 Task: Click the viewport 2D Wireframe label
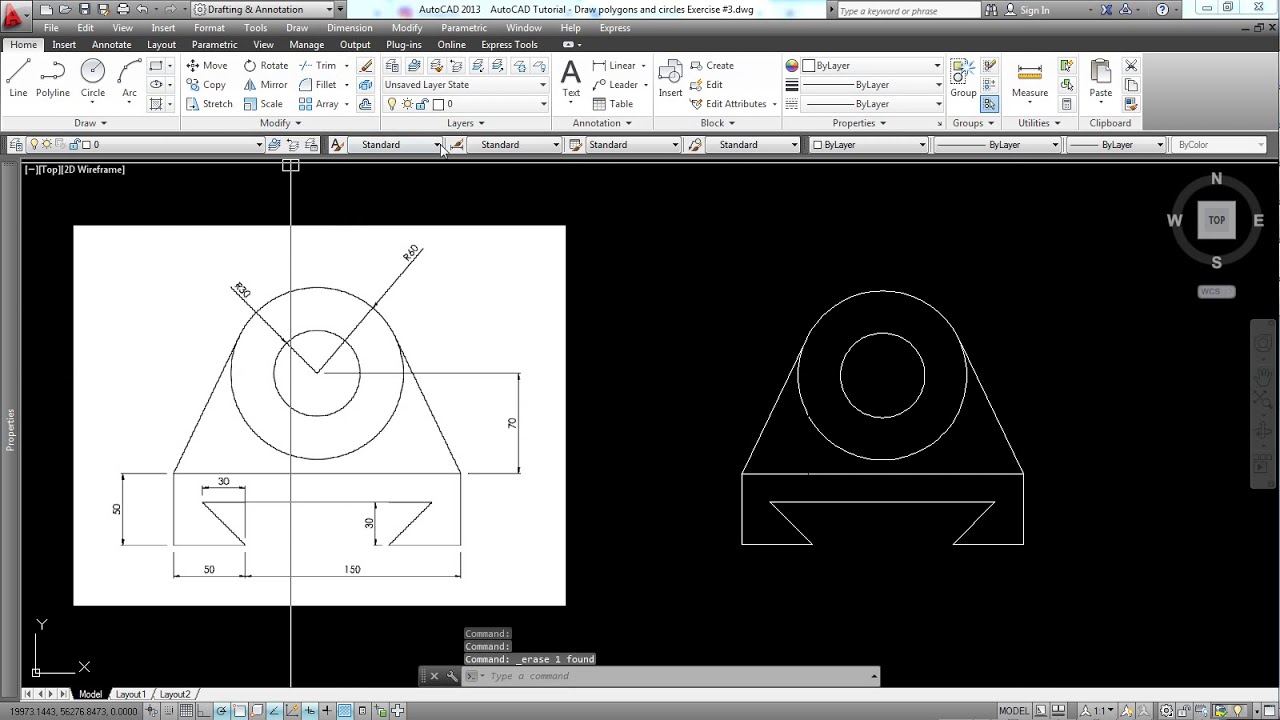click(x=94, y=170)
